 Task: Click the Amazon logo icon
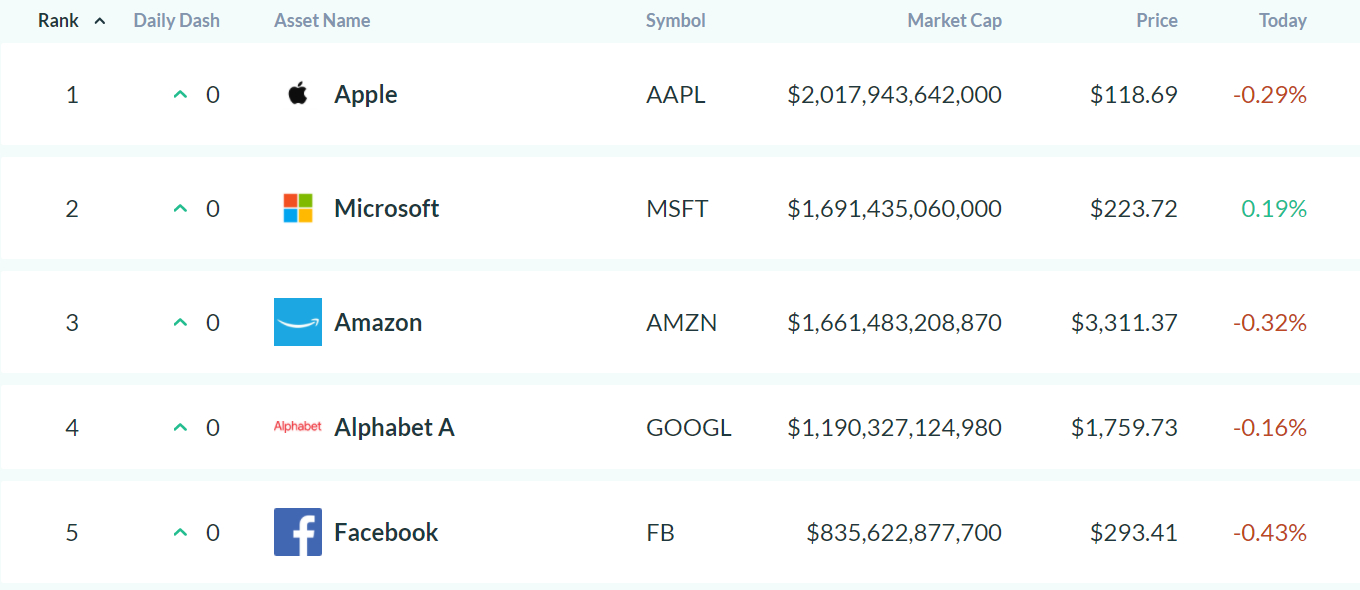[298, 322]
